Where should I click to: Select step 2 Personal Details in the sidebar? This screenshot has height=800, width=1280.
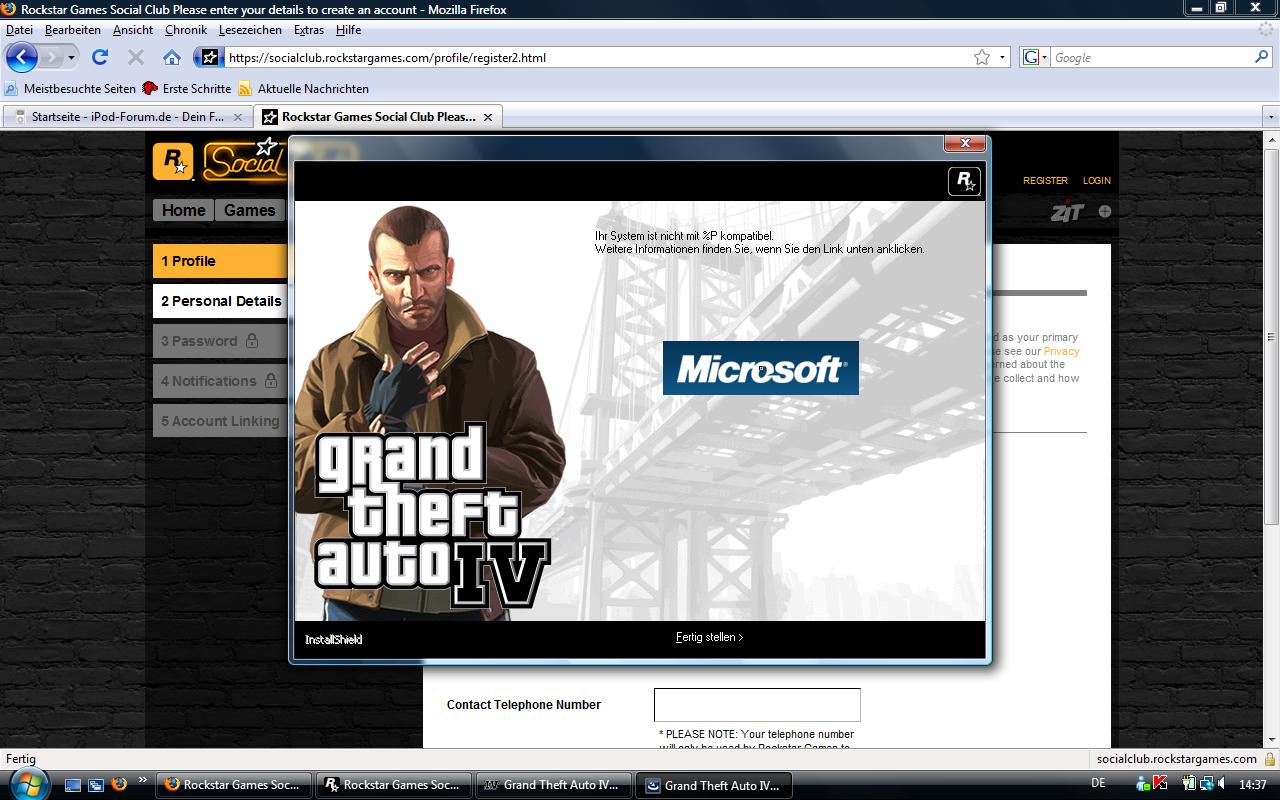(x=221, y=301)
